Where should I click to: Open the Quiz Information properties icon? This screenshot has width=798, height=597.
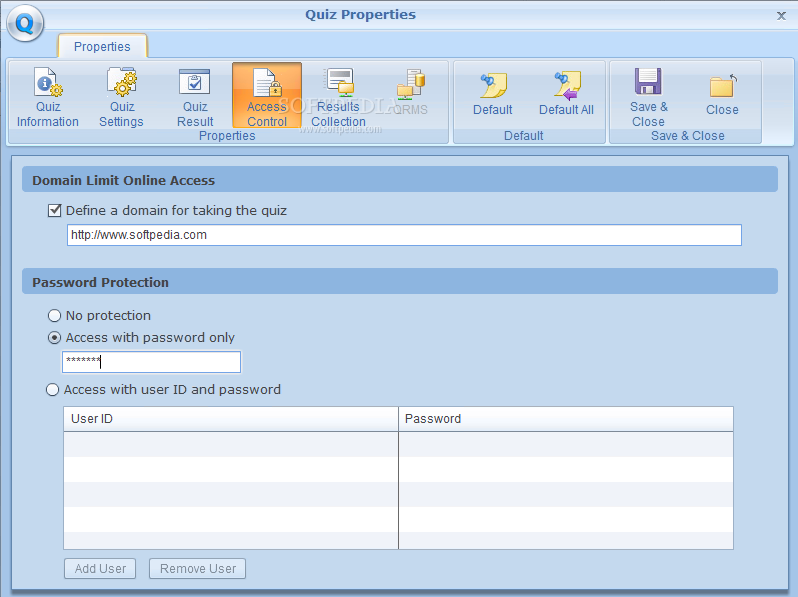click(48, 97)
